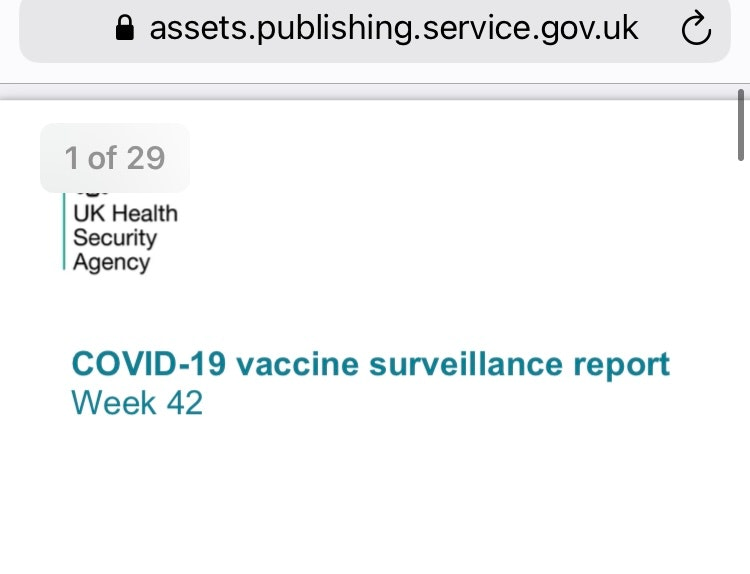The image size is (750, 574).
Task: Click the 'COVID-19 vaccine surveillance report' title
Action: click(371, 364)
